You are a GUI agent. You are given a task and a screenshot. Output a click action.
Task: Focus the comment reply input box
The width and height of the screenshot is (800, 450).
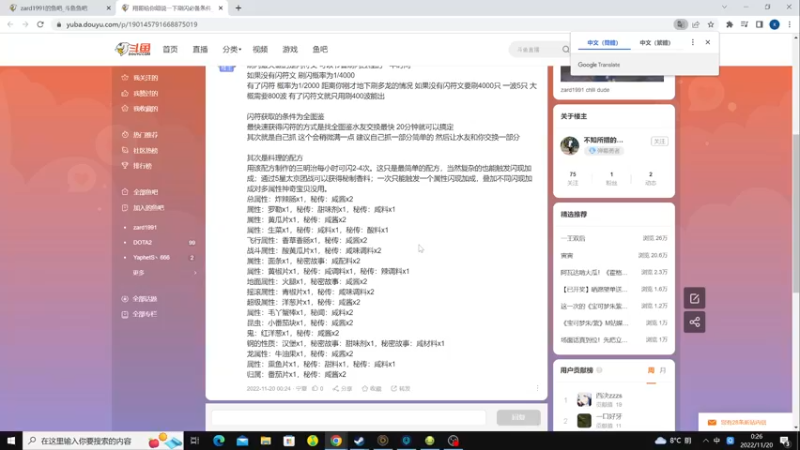[349, 417]
